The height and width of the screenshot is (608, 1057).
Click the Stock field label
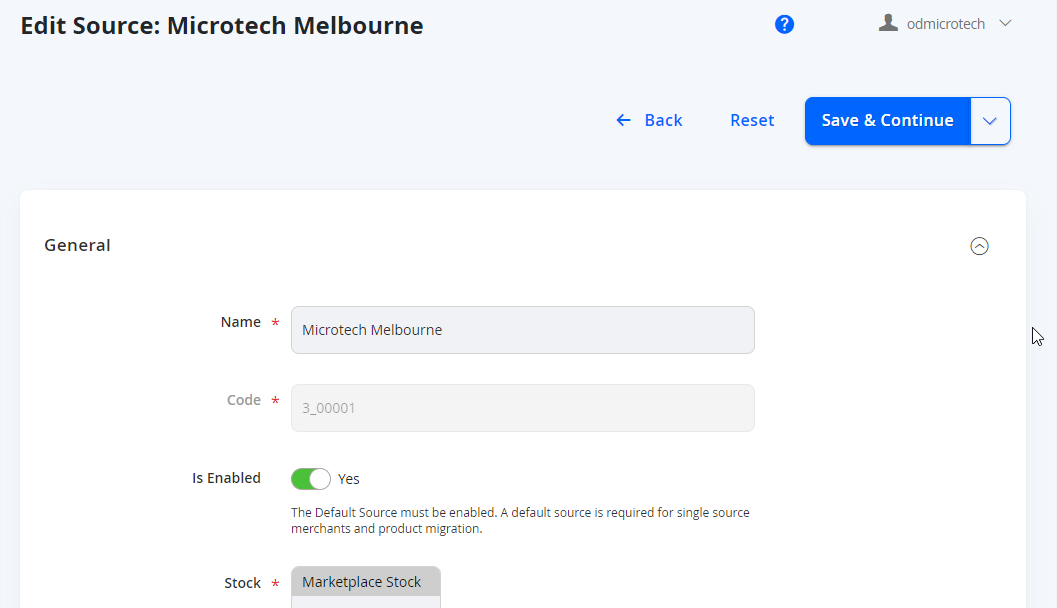243,583
